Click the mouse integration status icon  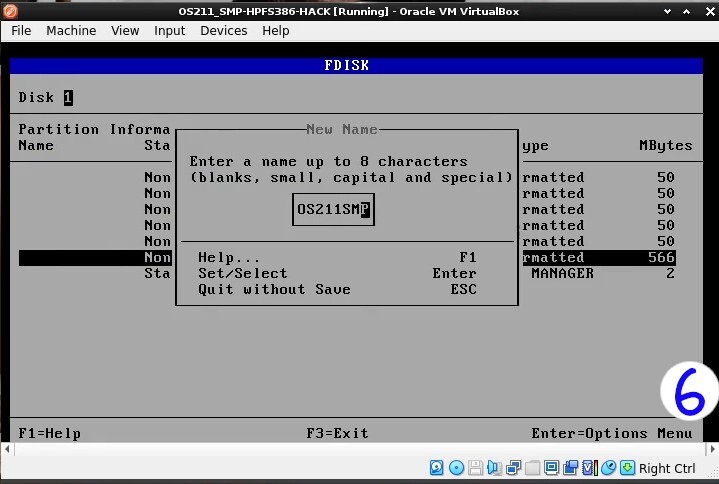coord(608,468)
